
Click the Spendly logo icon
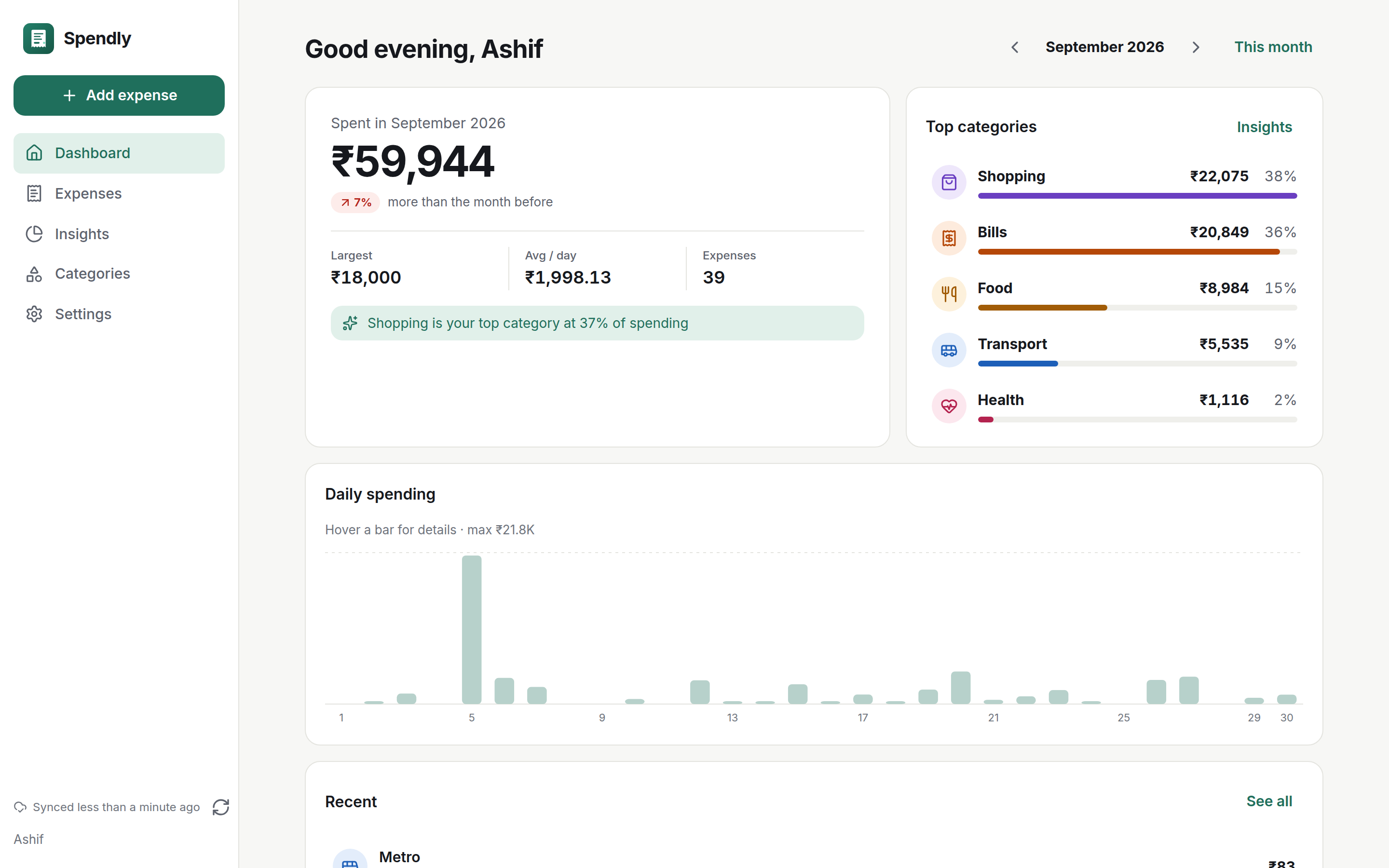coord(39,39)
